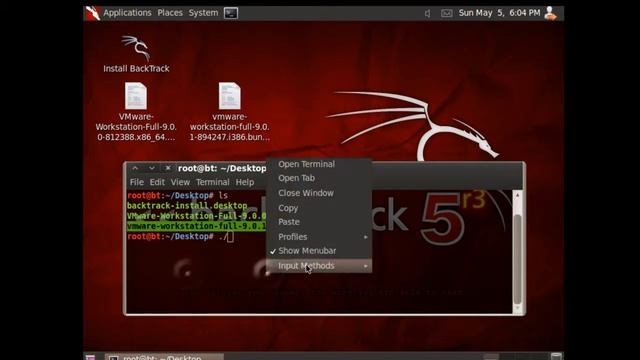Screen dimensions: 640x360
Task: Click the terminal command prompt cursor
Action: (230, 237)
